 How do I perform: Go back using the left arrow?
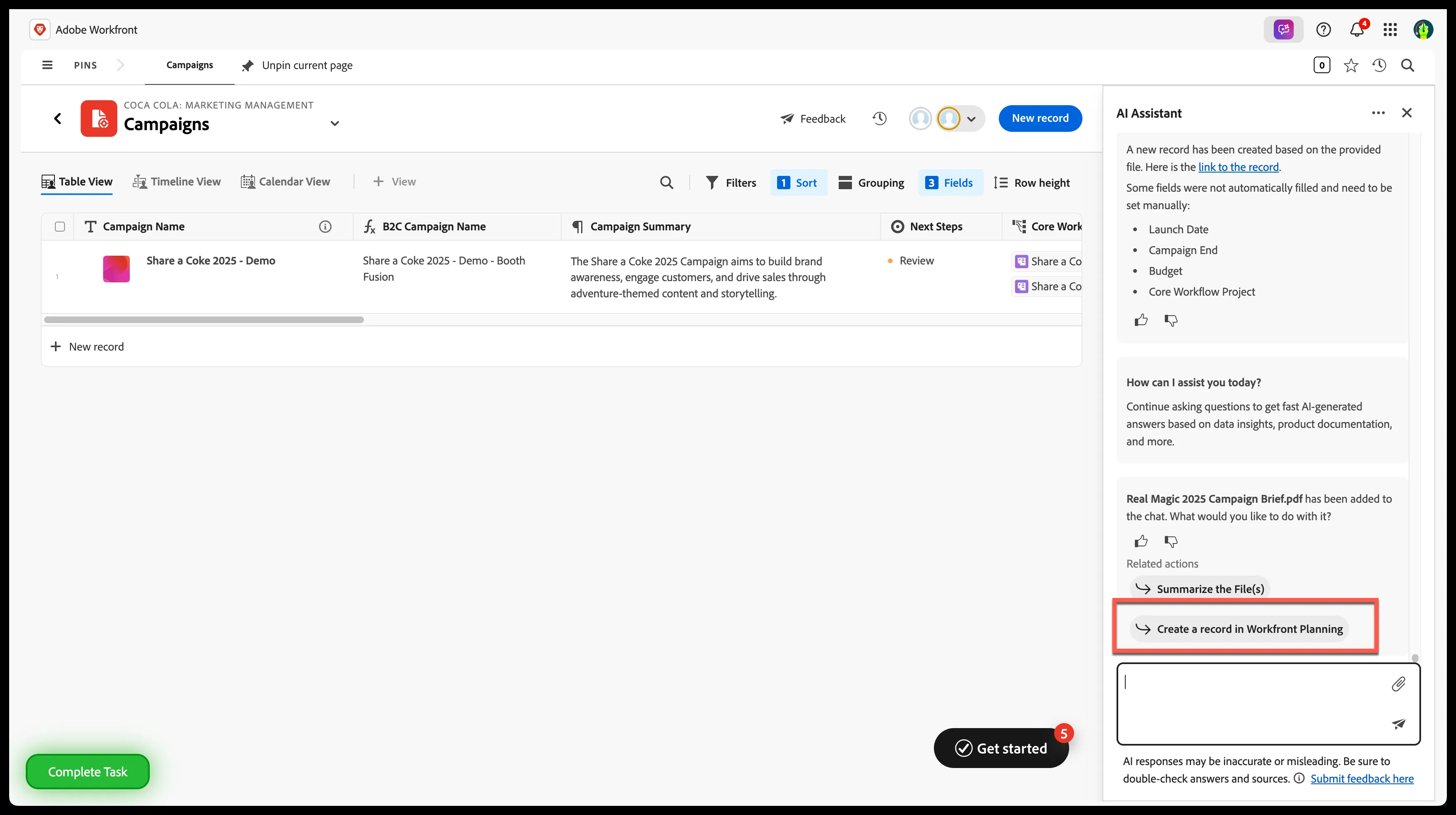pos(58,119)
